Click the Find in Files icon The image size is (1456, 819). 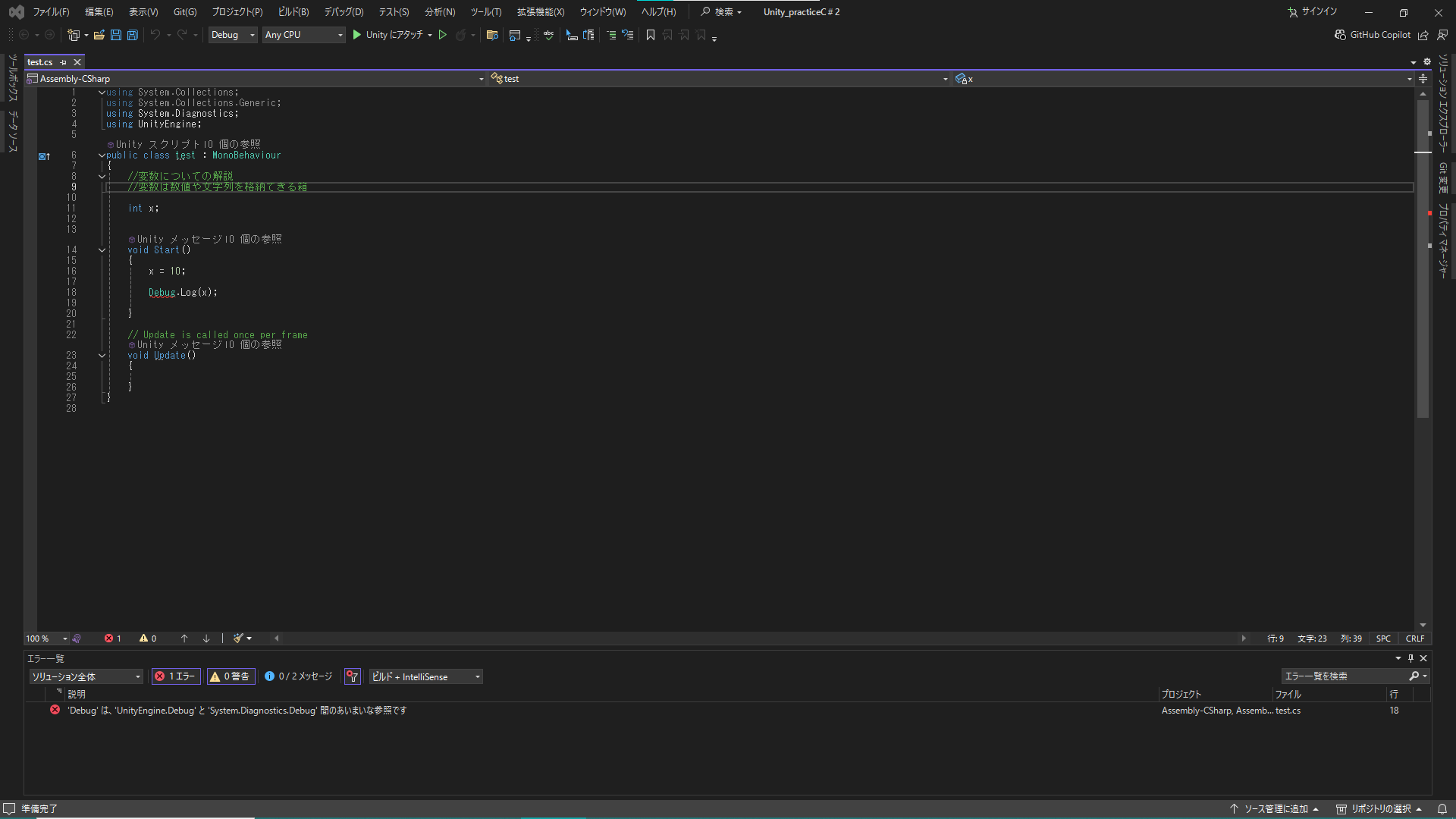[x=492, y=35]
